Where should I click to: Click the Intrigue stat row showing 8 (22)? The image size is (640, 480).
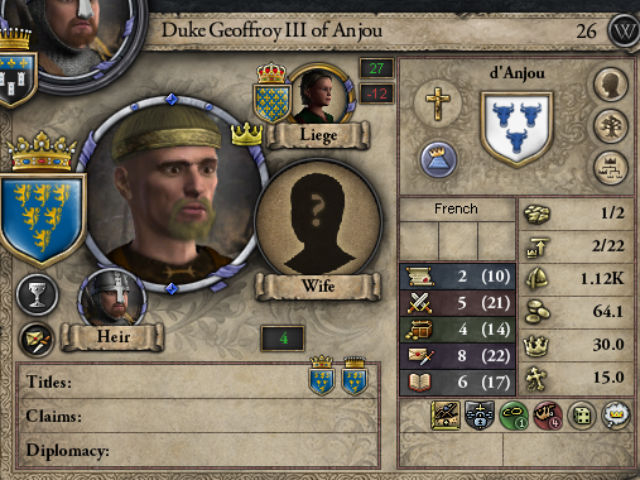458,356
